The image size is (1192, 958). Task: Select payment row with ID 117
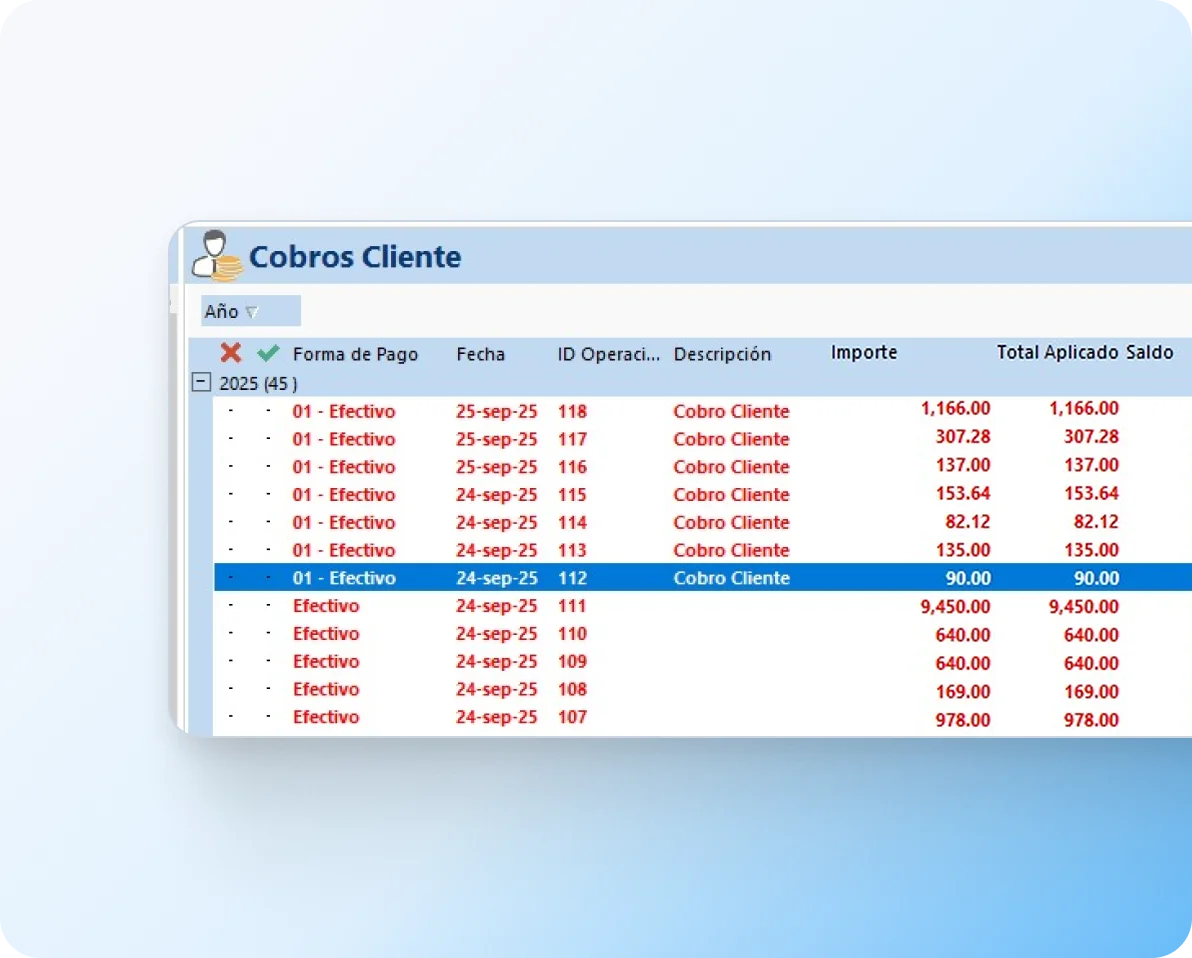[572, 439]
